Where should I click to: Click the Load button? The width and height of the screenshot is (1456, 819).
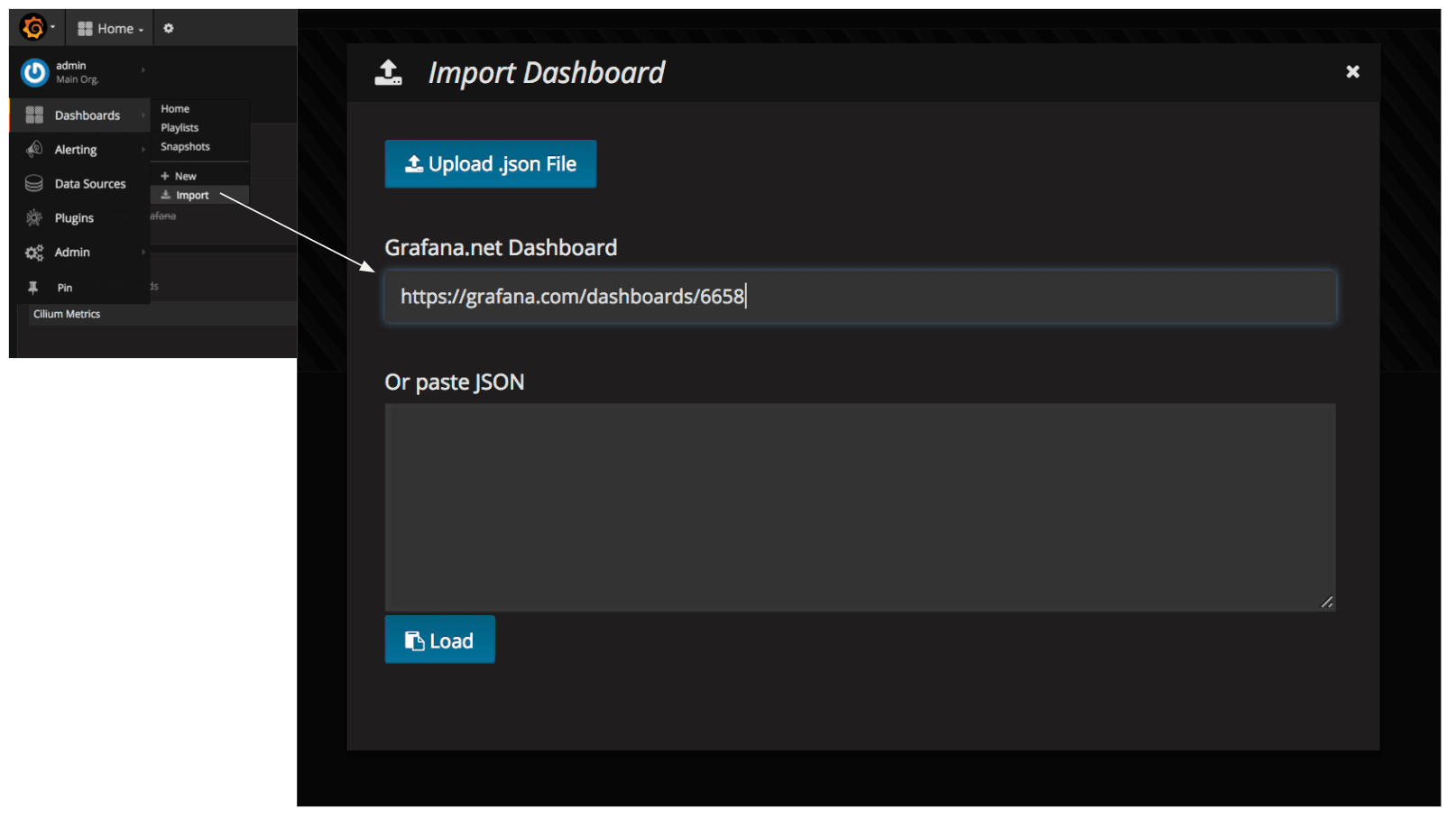[x=440, y=640]
